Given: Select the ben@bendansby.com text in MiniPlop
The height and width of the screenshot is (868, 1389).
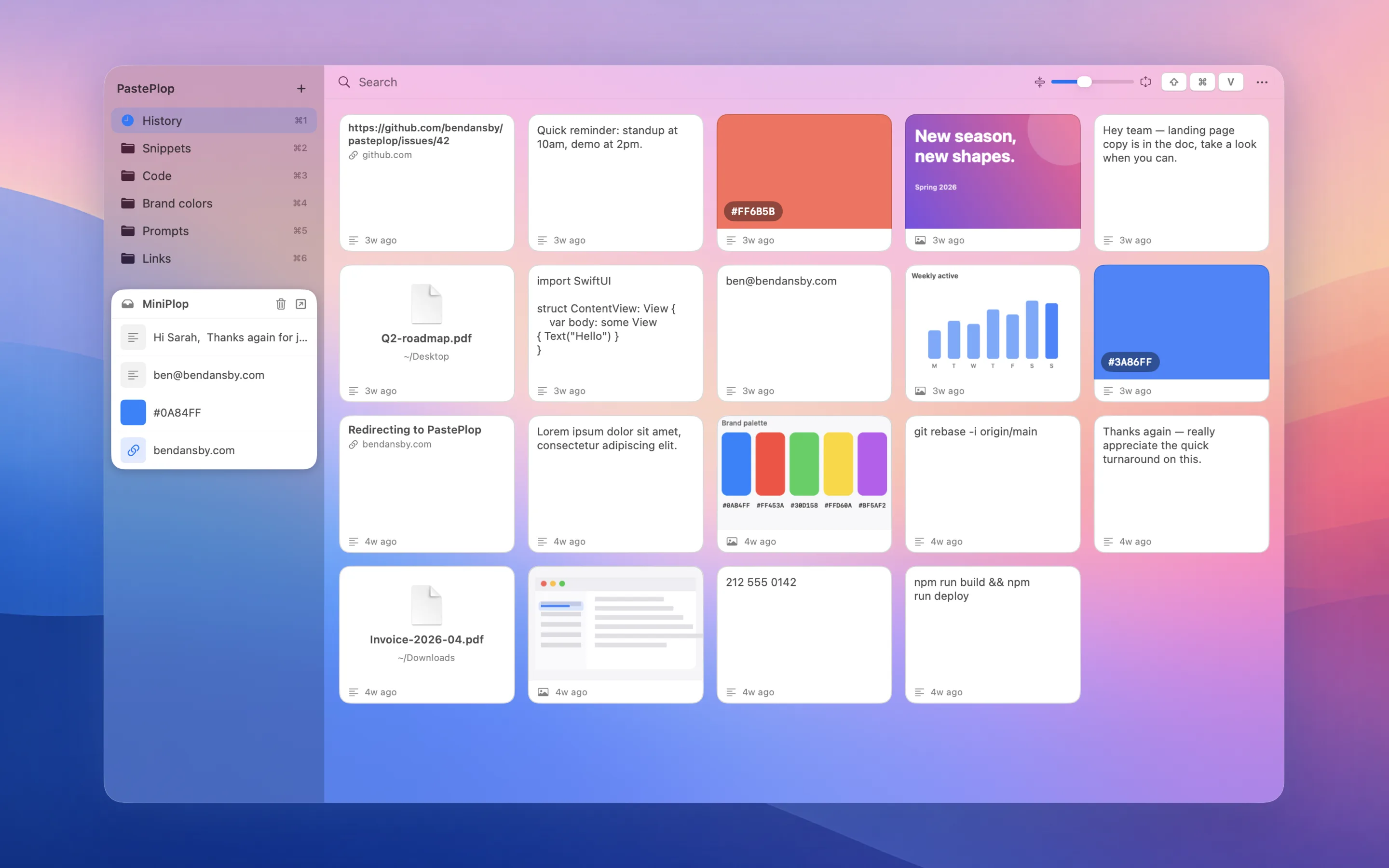Looking at the screenshot, I should click(209, 375).
